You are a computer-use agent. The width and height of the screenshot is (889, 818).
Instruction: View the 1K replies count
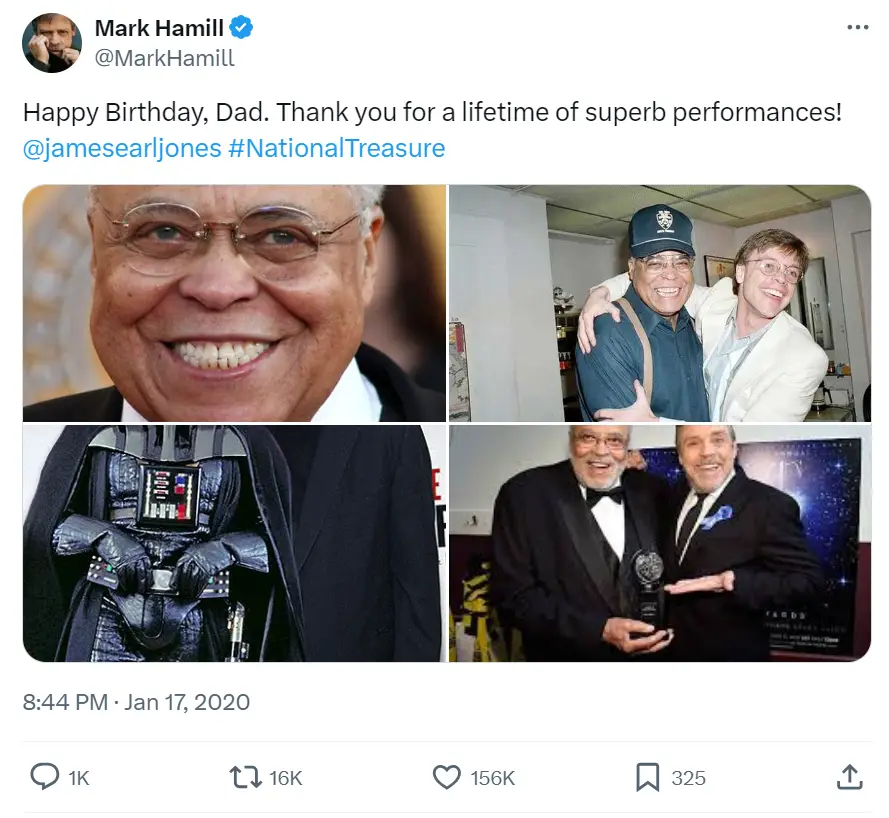(x=75, y=776)
